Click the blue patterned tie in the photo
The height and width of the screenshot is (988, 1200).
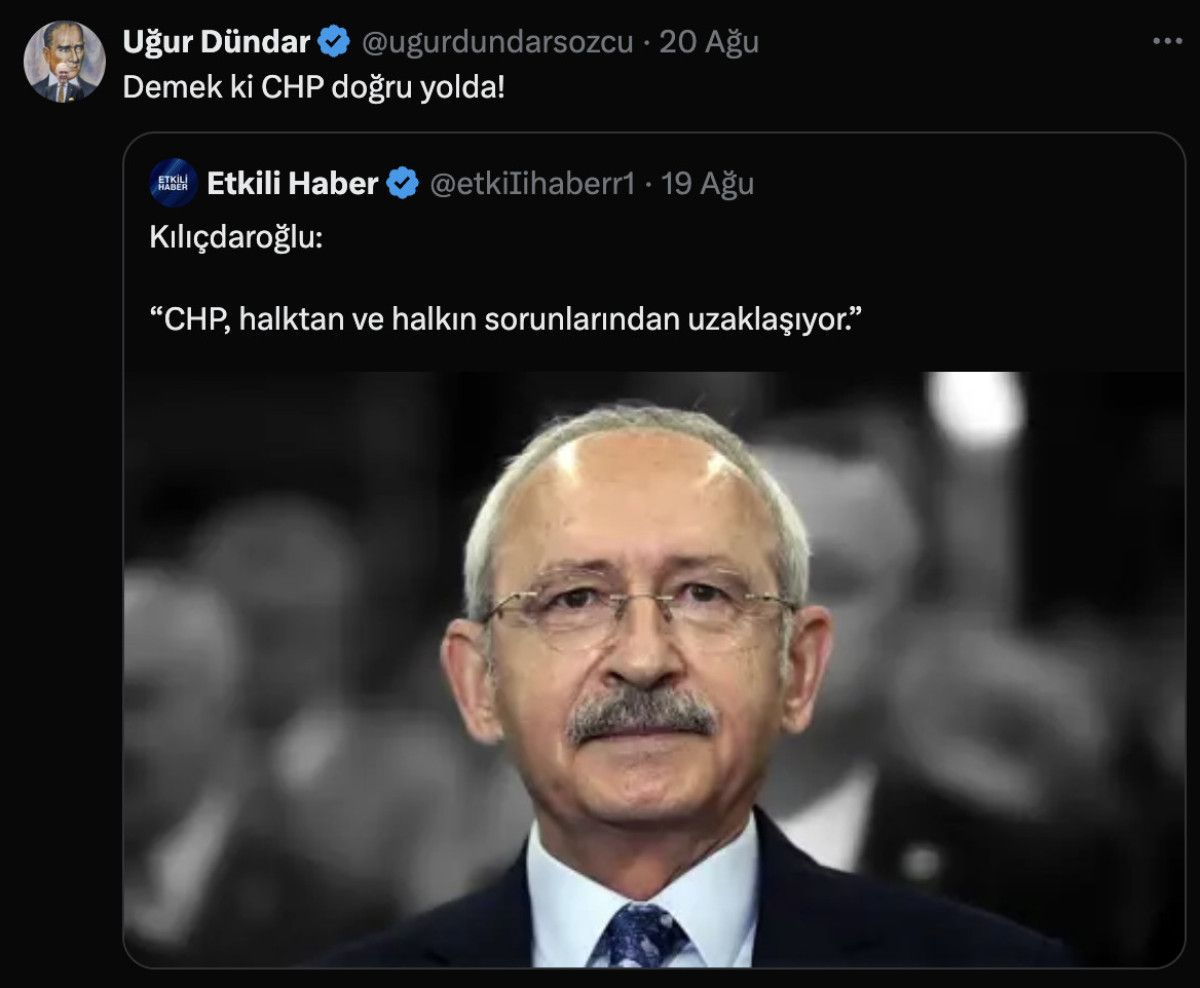pyautogui.click(x=641, y=935)
